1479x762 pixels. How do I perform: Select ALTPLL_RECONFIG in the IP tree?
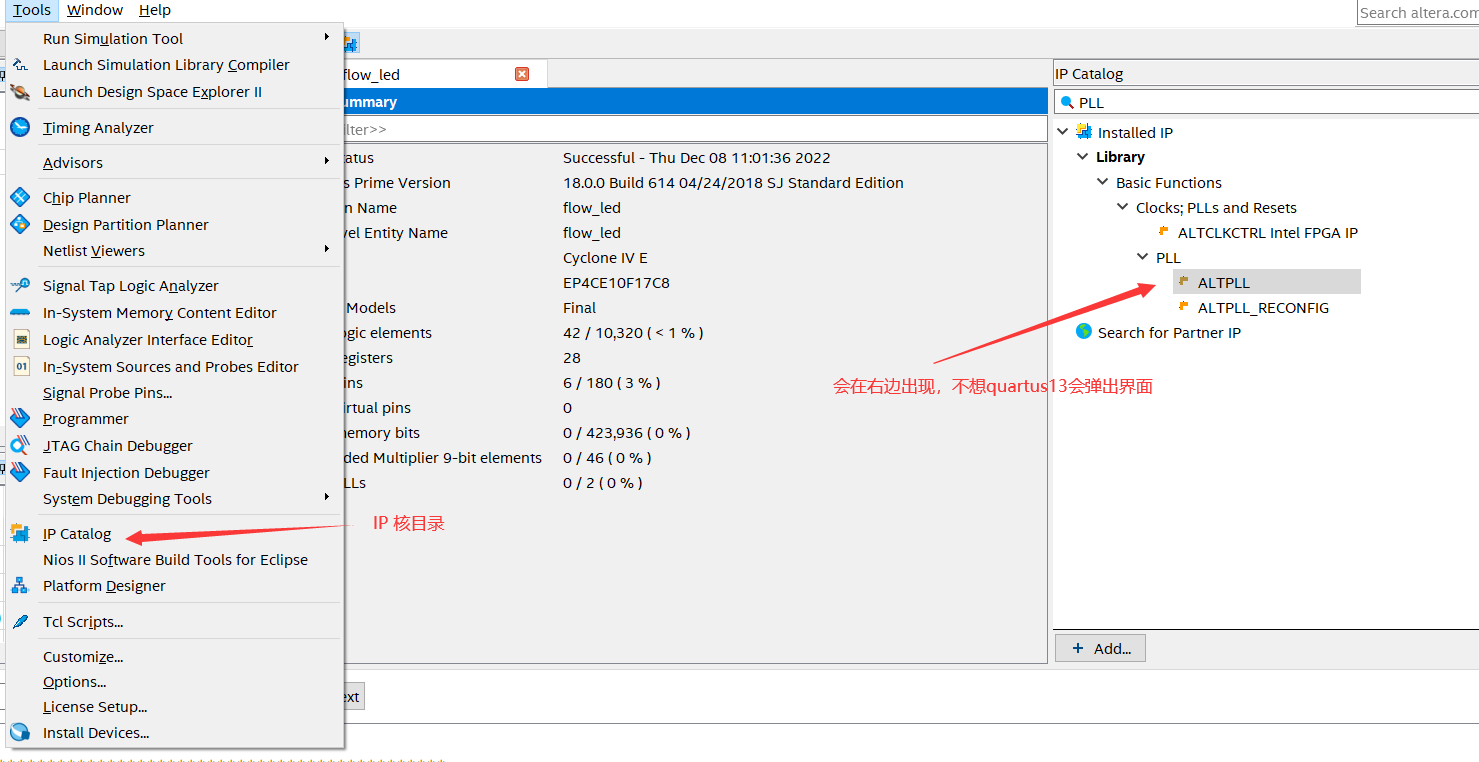pos(1263,308)
